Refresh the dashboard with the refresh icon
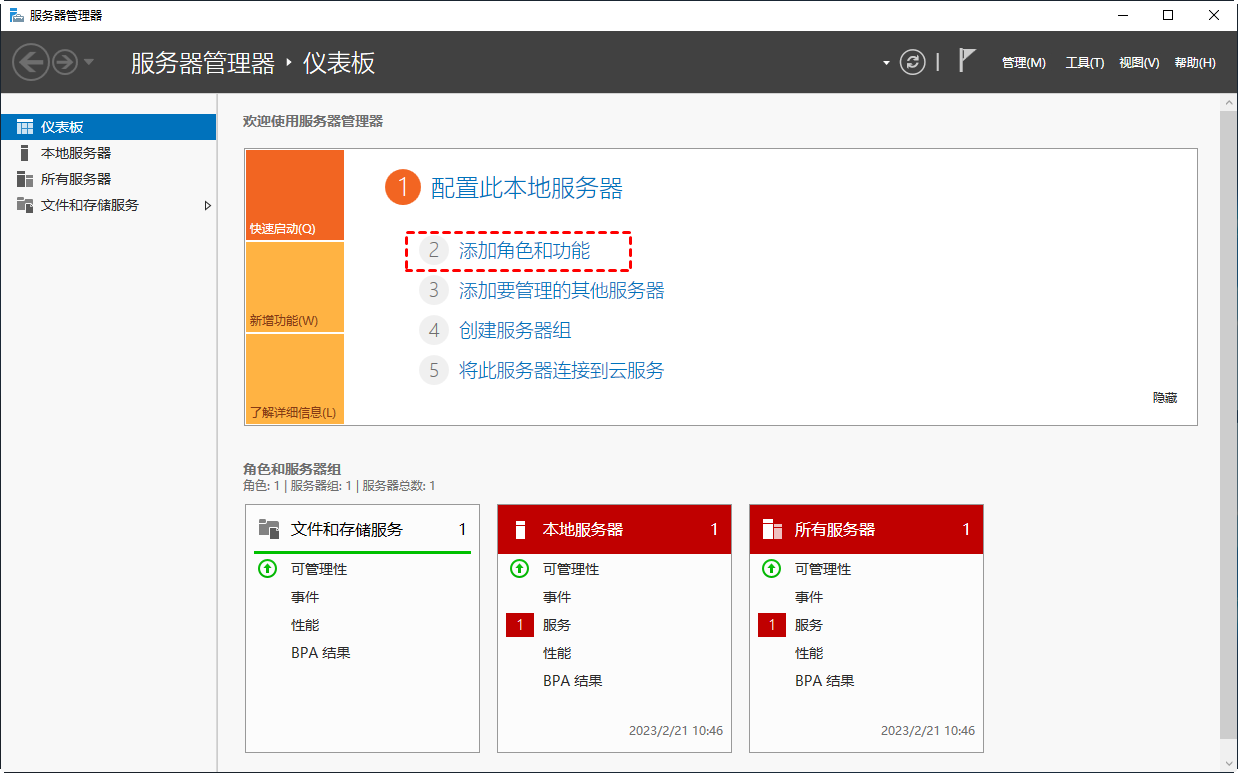Screen dimensions: 1238x773 click(912, 62)
